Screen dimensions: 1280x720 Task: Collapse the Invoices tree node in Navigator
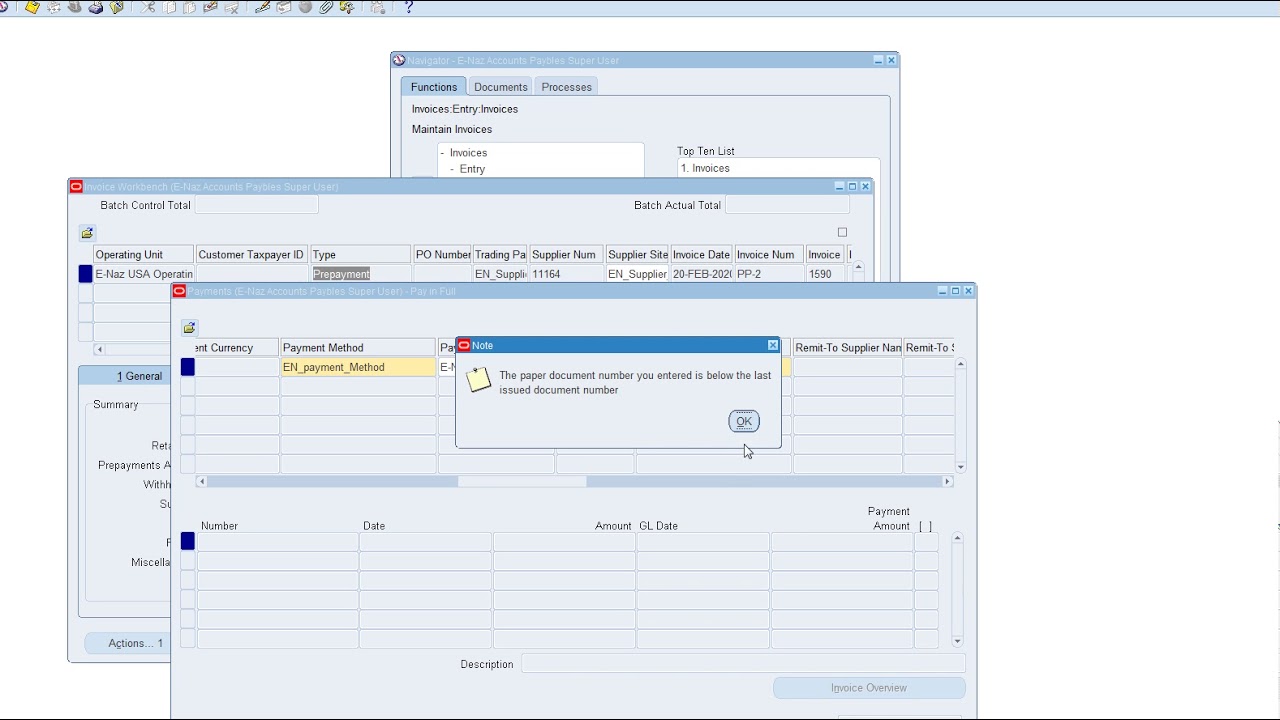[x=442, y=153]
